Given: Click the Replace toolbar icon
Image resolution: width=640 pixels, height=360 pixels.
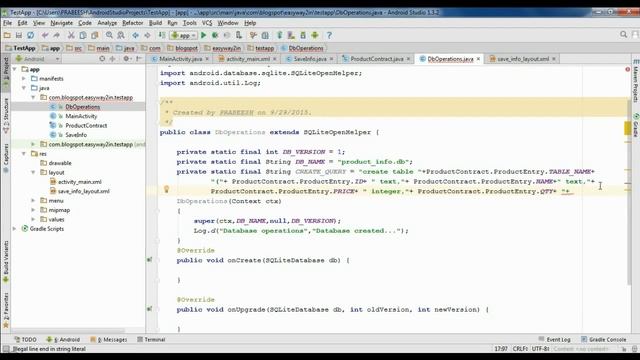Looking at the screenshot, I should [x=121, y=36].
